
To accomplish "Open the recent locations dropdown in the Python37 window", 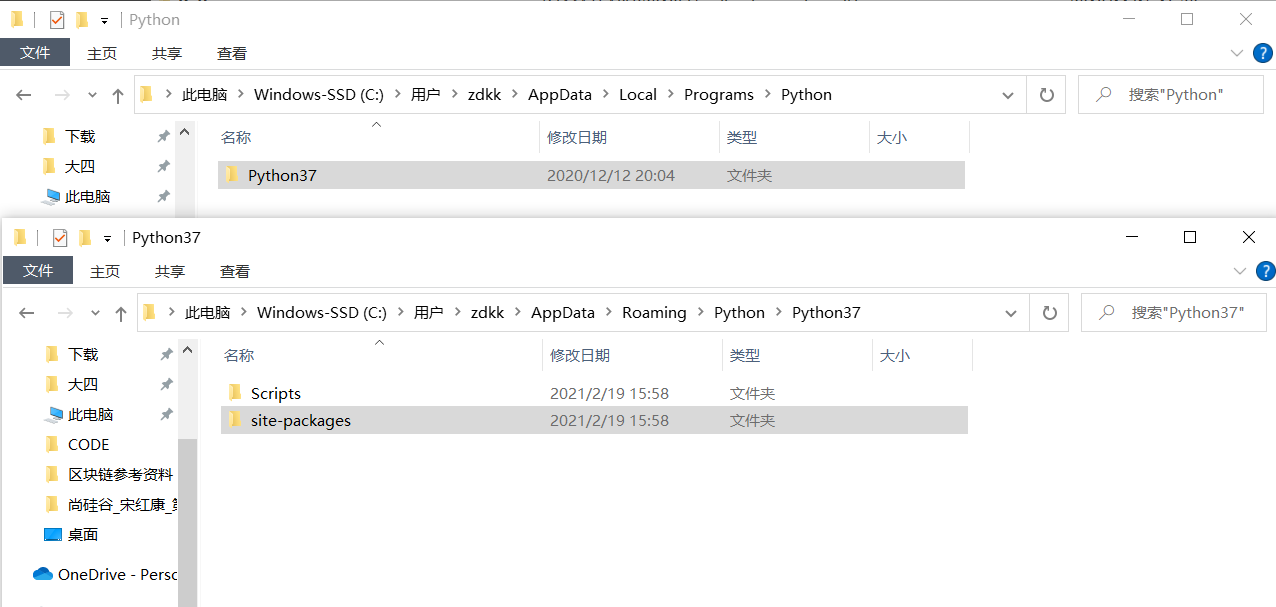I will click(x=95, y=313).
